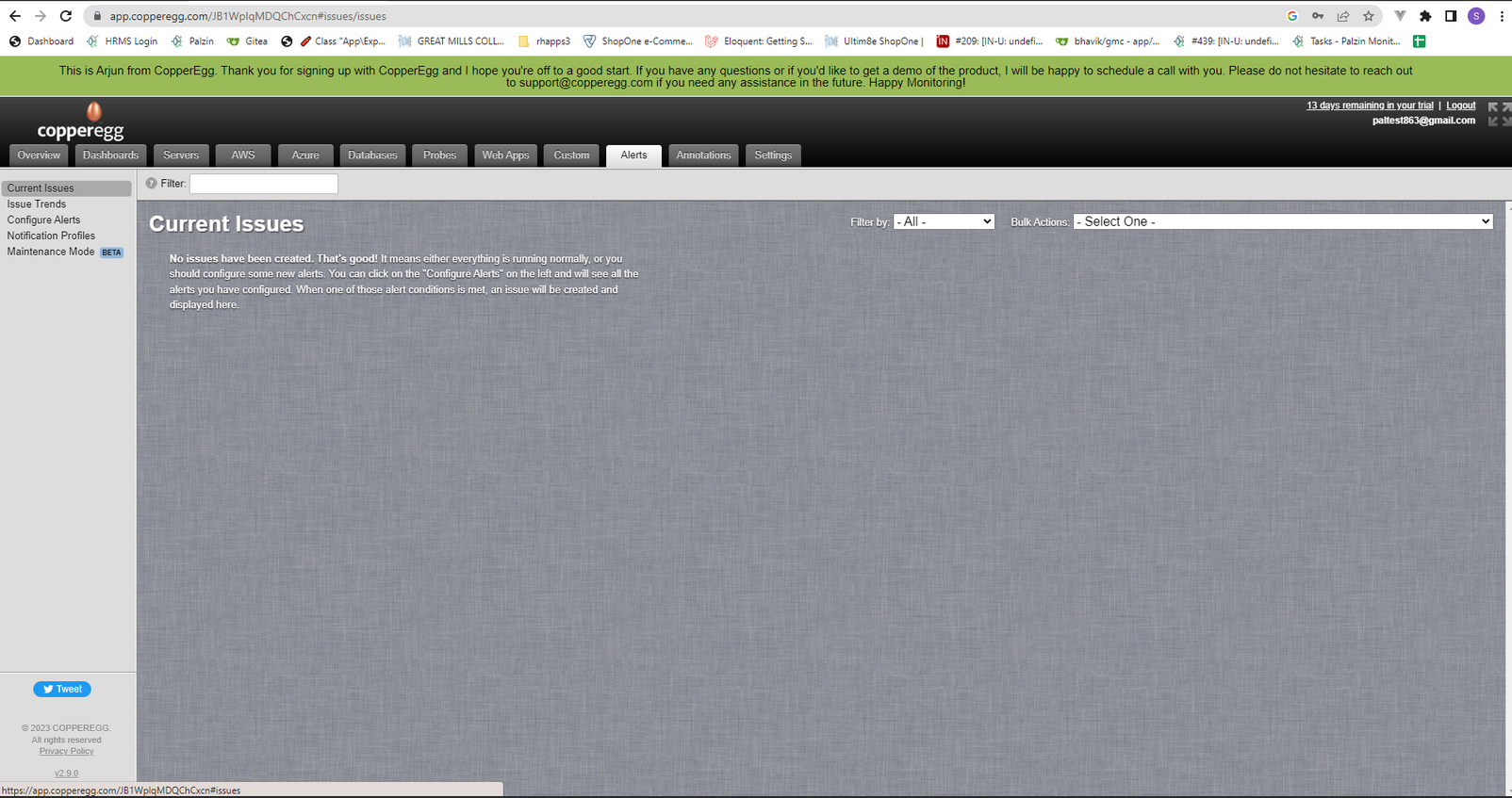This screenshot has width=1512, height=798.
Task: Click the Logout link
Action: click(1461, 106)
